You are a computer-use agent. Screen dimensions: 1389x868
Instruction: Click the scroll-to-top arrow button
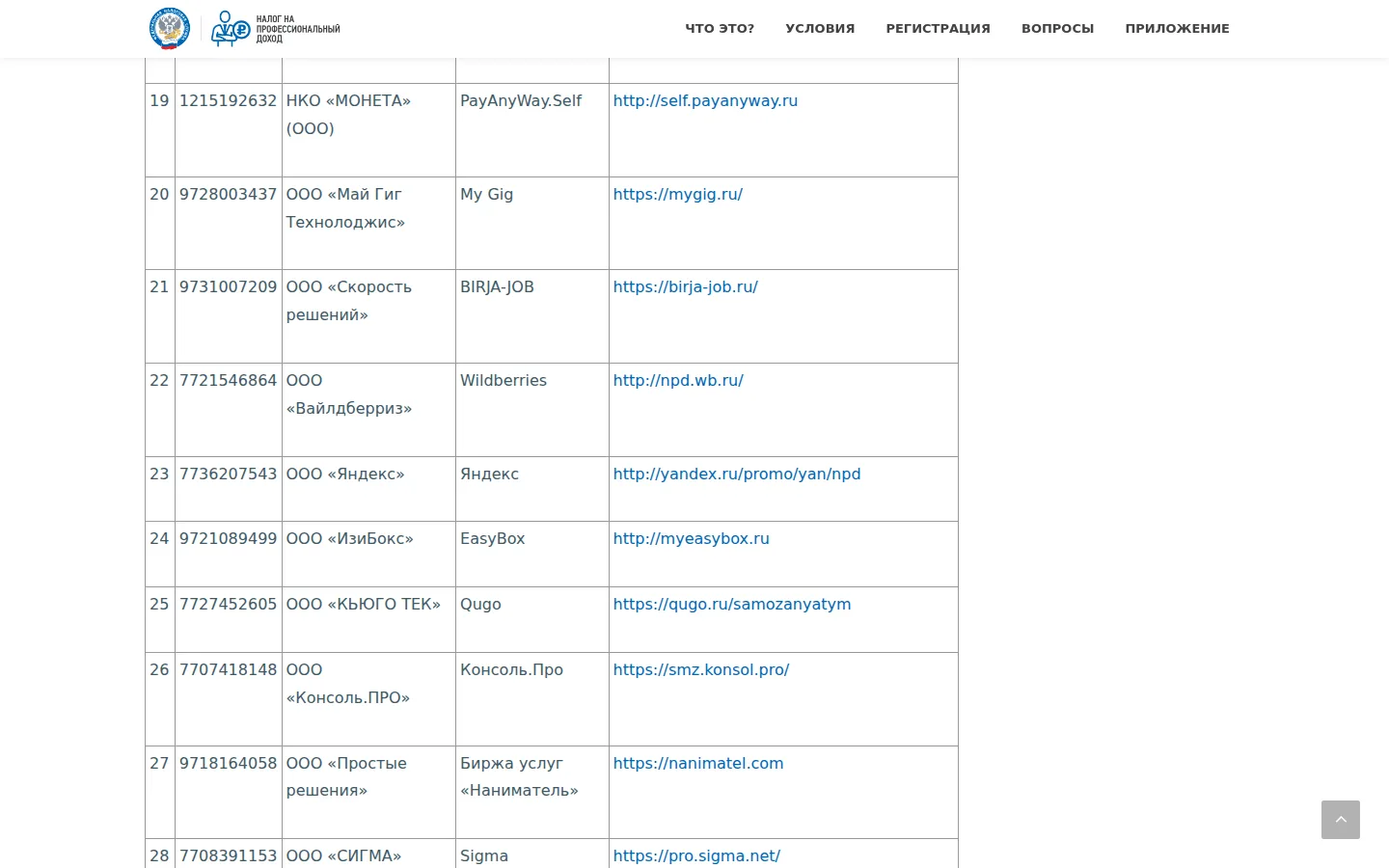[x=1341, y=820]
